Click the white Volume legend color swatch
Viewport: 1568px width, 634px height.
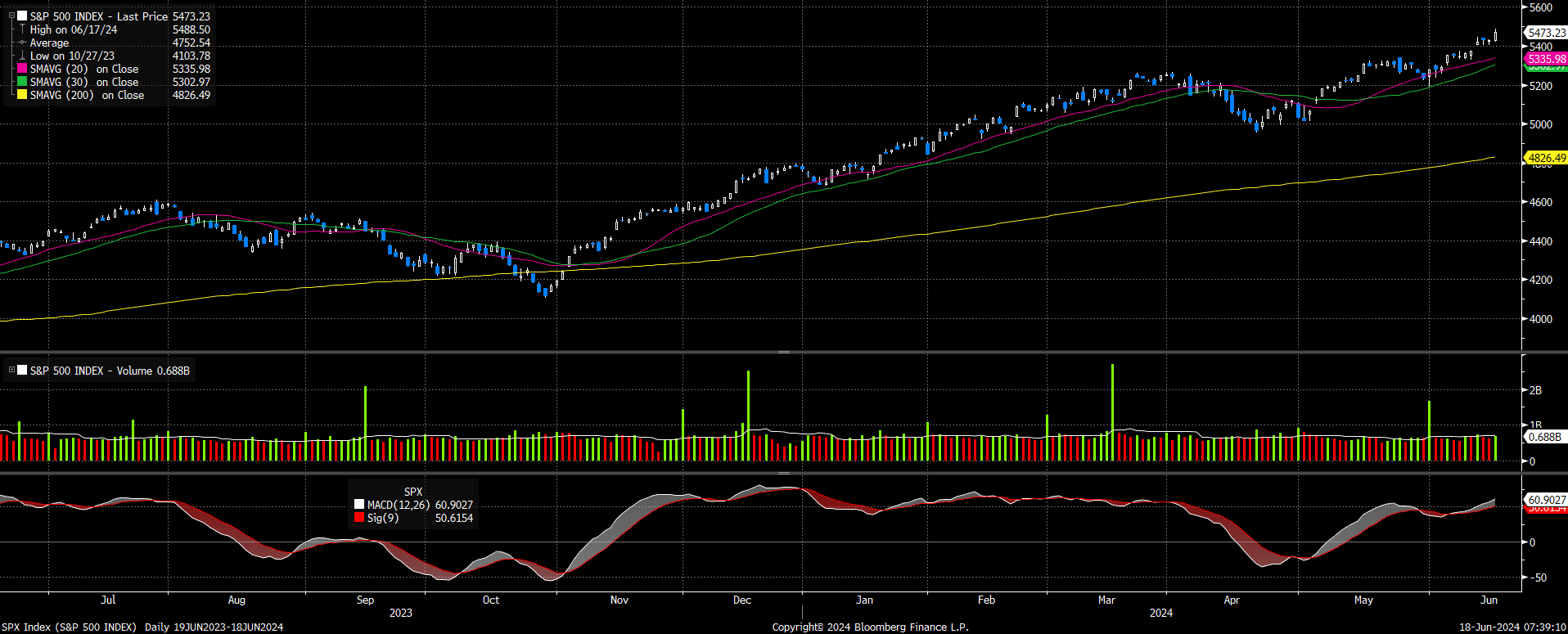pyautogui.click(x=22, y=370)
